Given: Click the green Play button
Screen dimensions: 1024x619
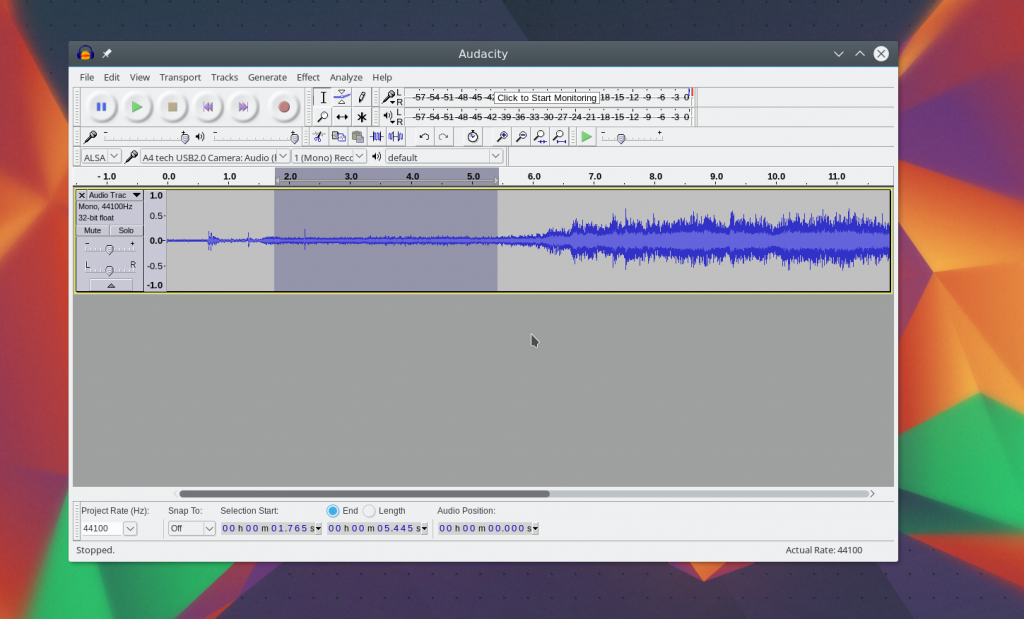Looking at the screenshot, I should (x=137, y=106).
